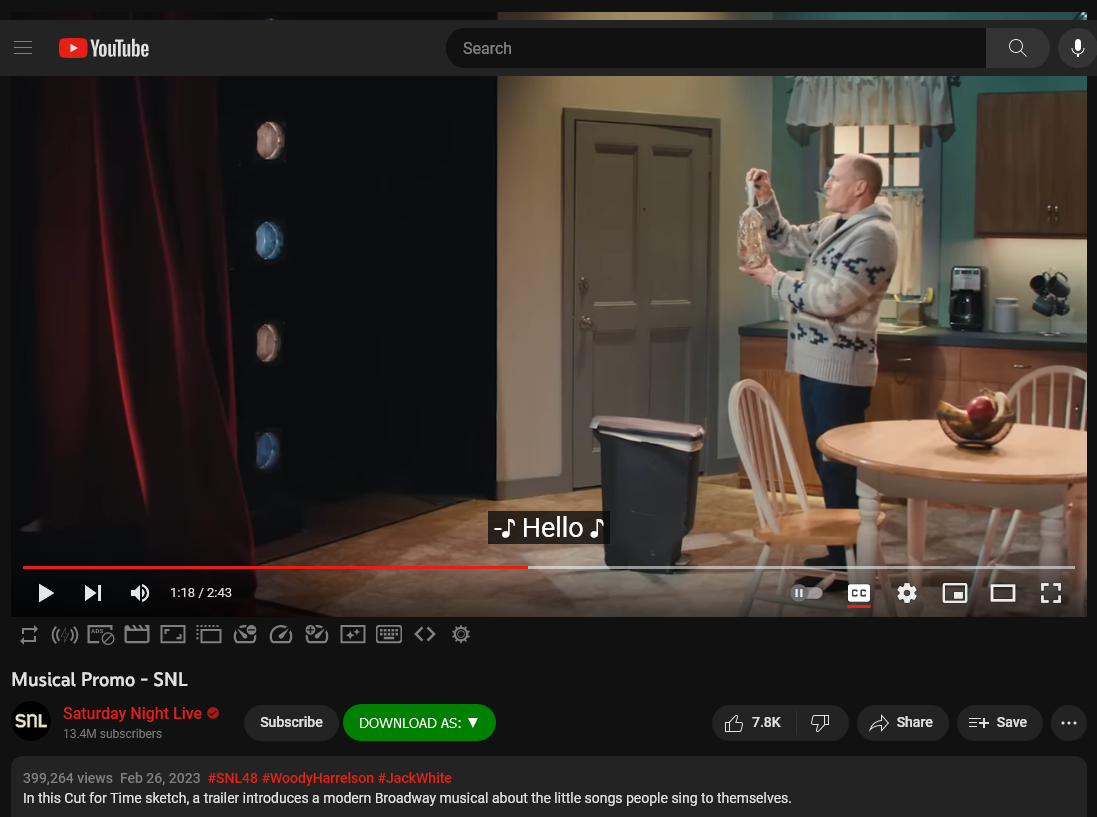Image resolution: width=1097 pixels, height=817 pixels.
Task: Click the resize player corners icon
Action: coord(173,634)
